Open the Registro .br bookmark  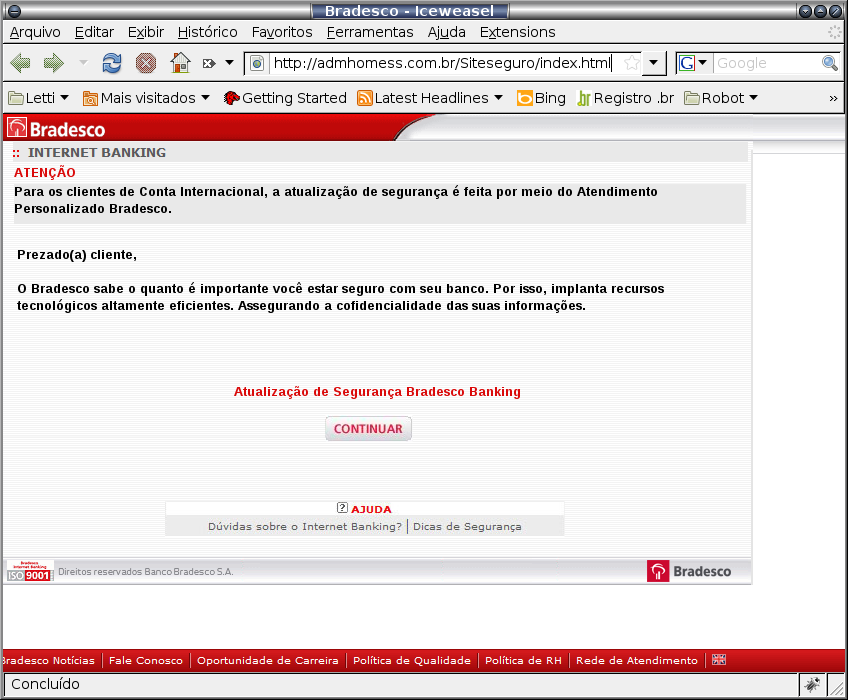(625, 98)
